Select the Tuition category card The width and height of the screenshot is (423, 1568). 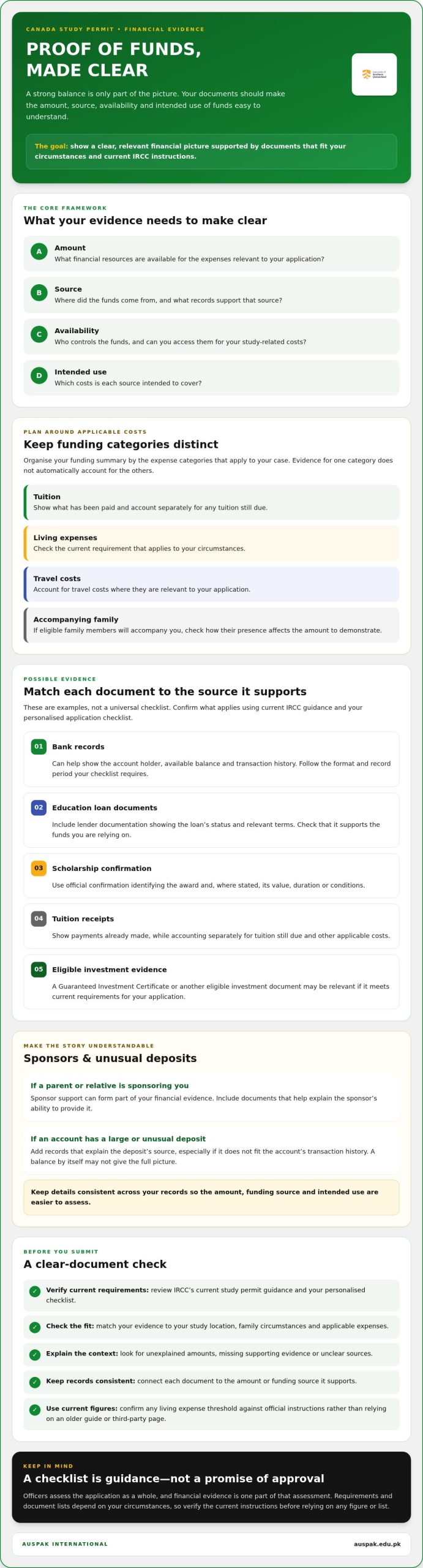(x=211, y=502)
